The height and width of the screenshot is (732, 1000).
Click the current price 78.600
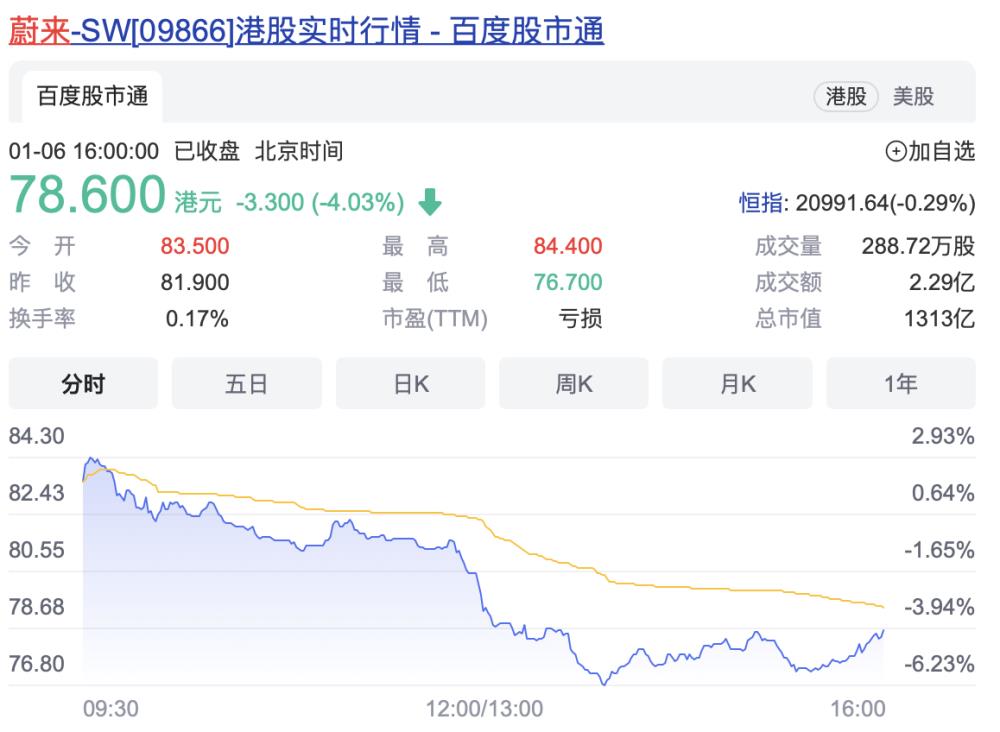pyautogui.click(x=87, y=194)
